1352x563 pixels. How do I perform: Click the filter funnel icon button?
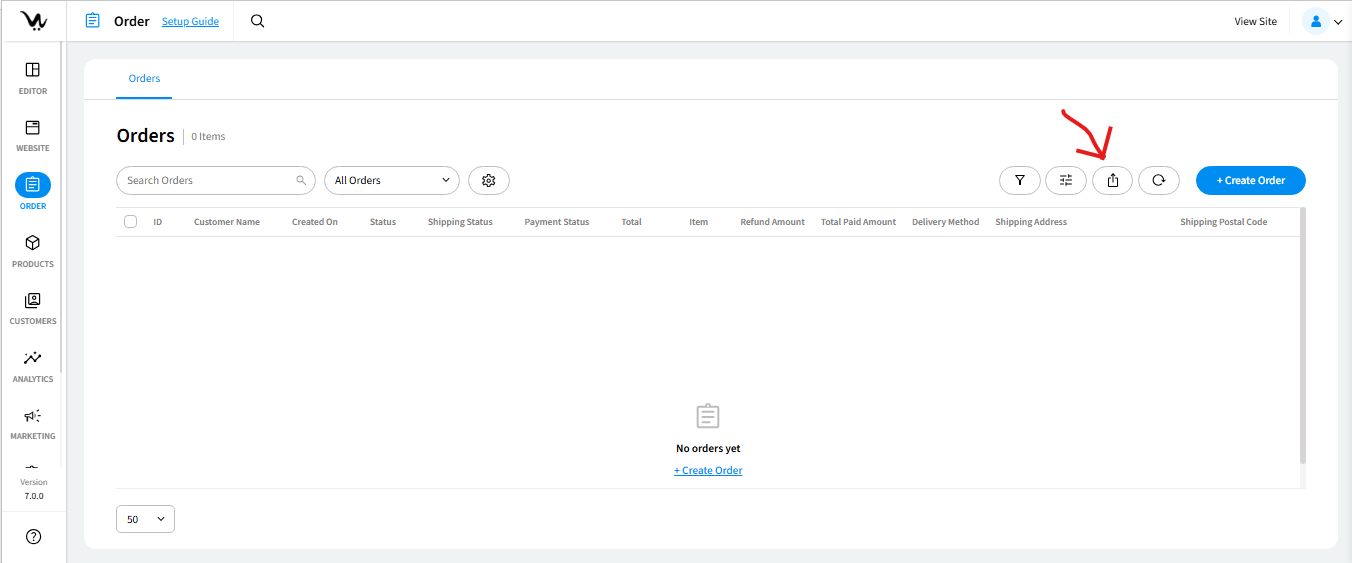(1019, 181)
